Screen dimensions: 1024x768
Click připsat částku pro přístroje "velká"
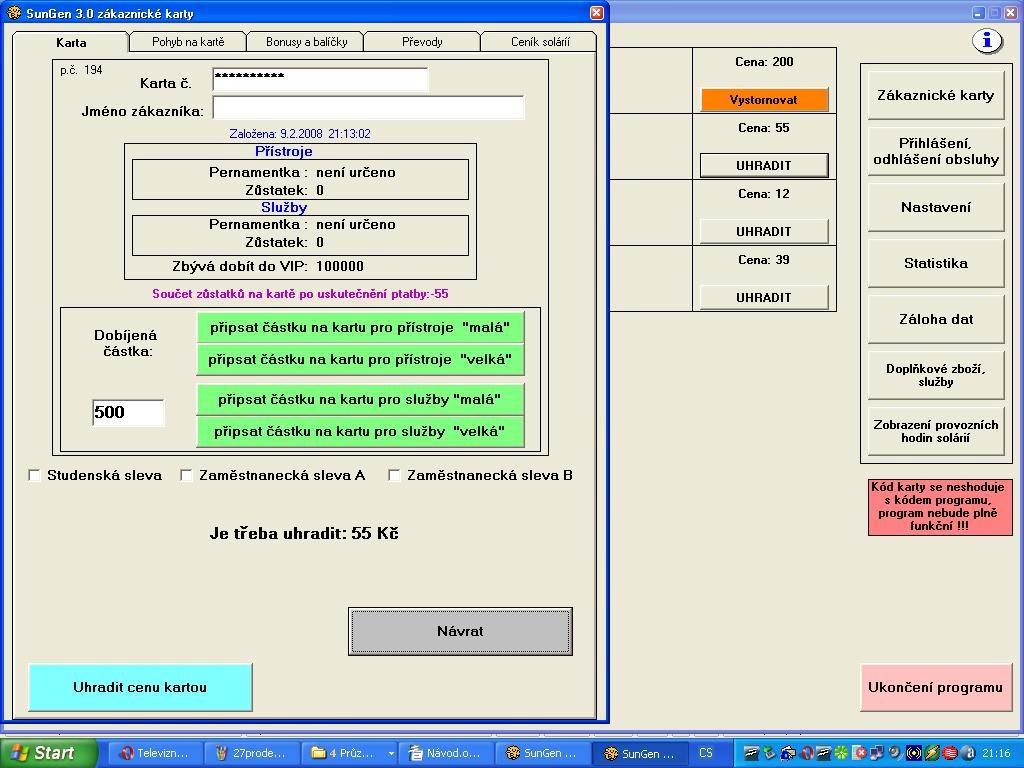(x=360, y=359)
